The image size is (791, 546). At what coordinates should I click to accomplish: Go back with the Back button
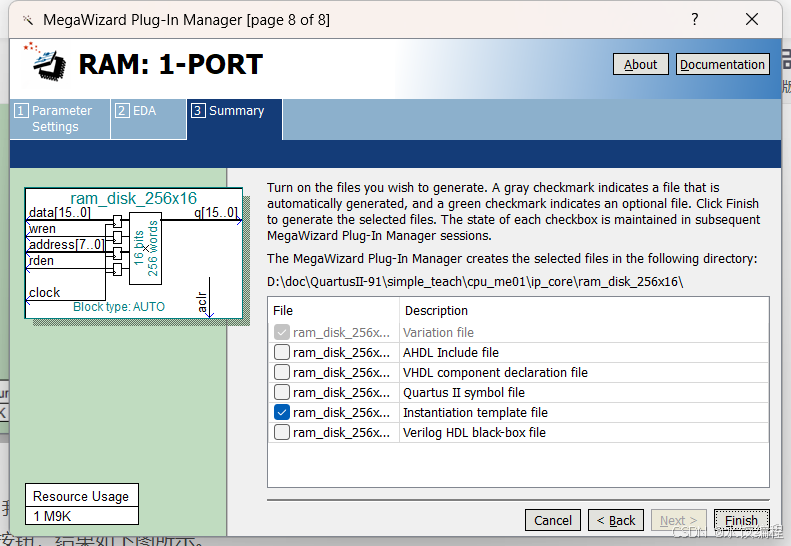[616, 520]
